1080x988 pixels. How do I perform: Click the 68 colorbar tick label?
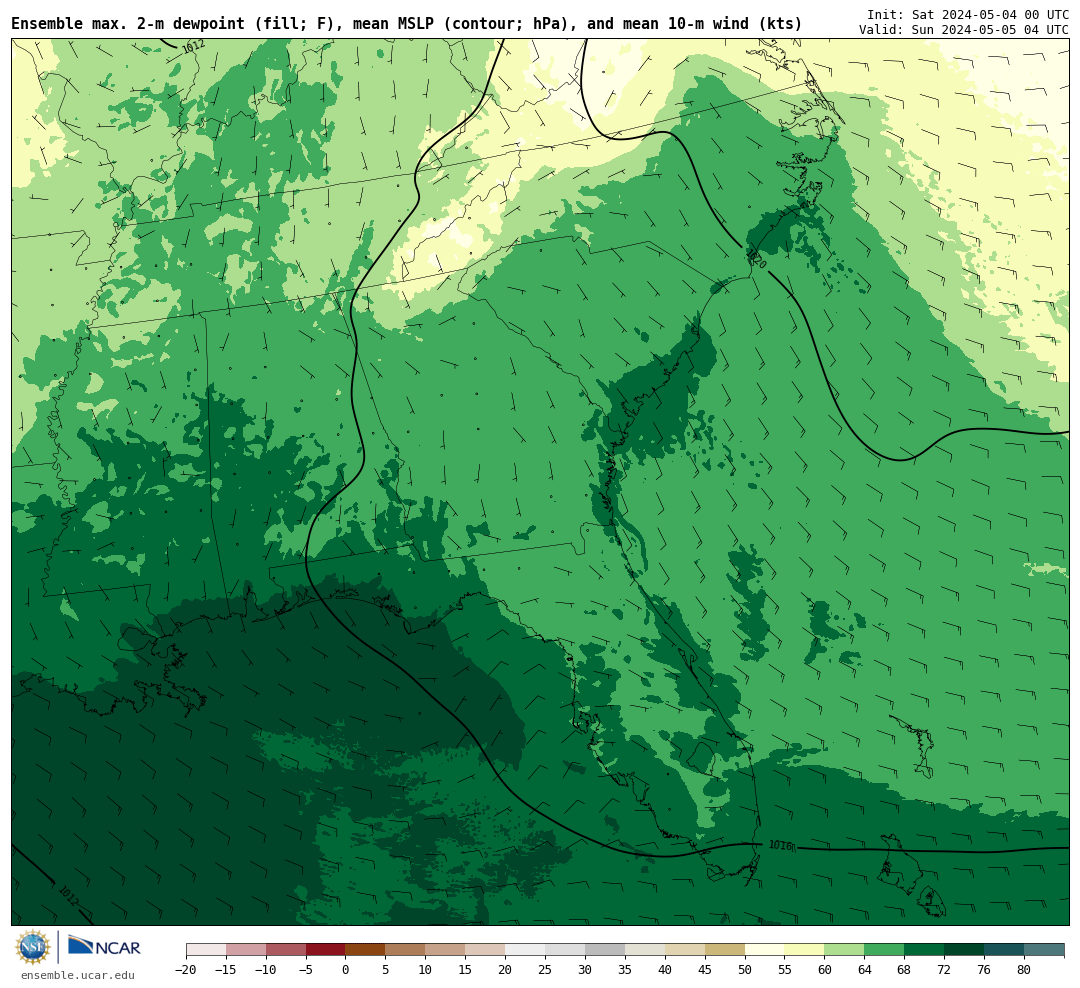click(905, 969)
